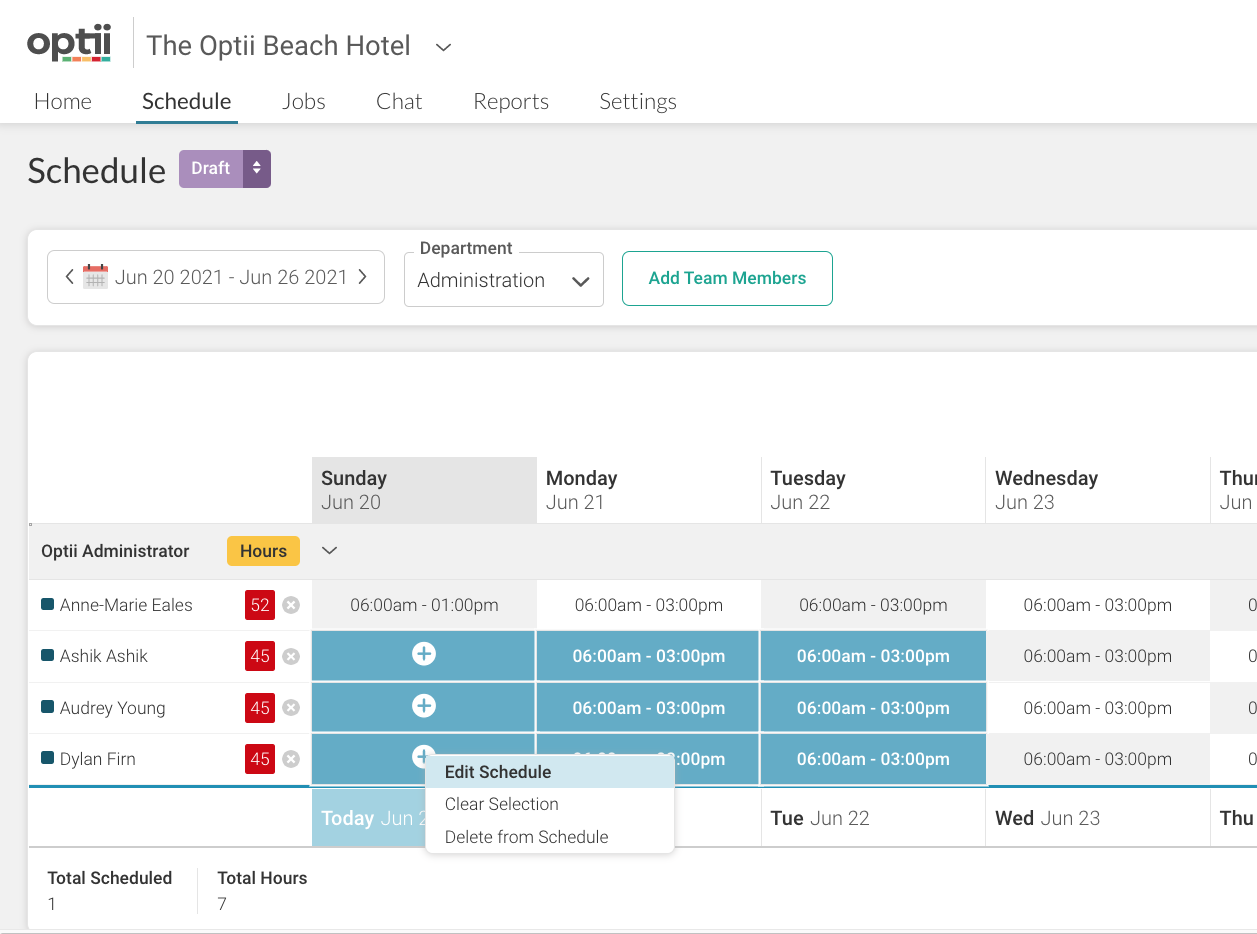Click the Draft status button
The image size is (1257, 934).
(211, 169)
